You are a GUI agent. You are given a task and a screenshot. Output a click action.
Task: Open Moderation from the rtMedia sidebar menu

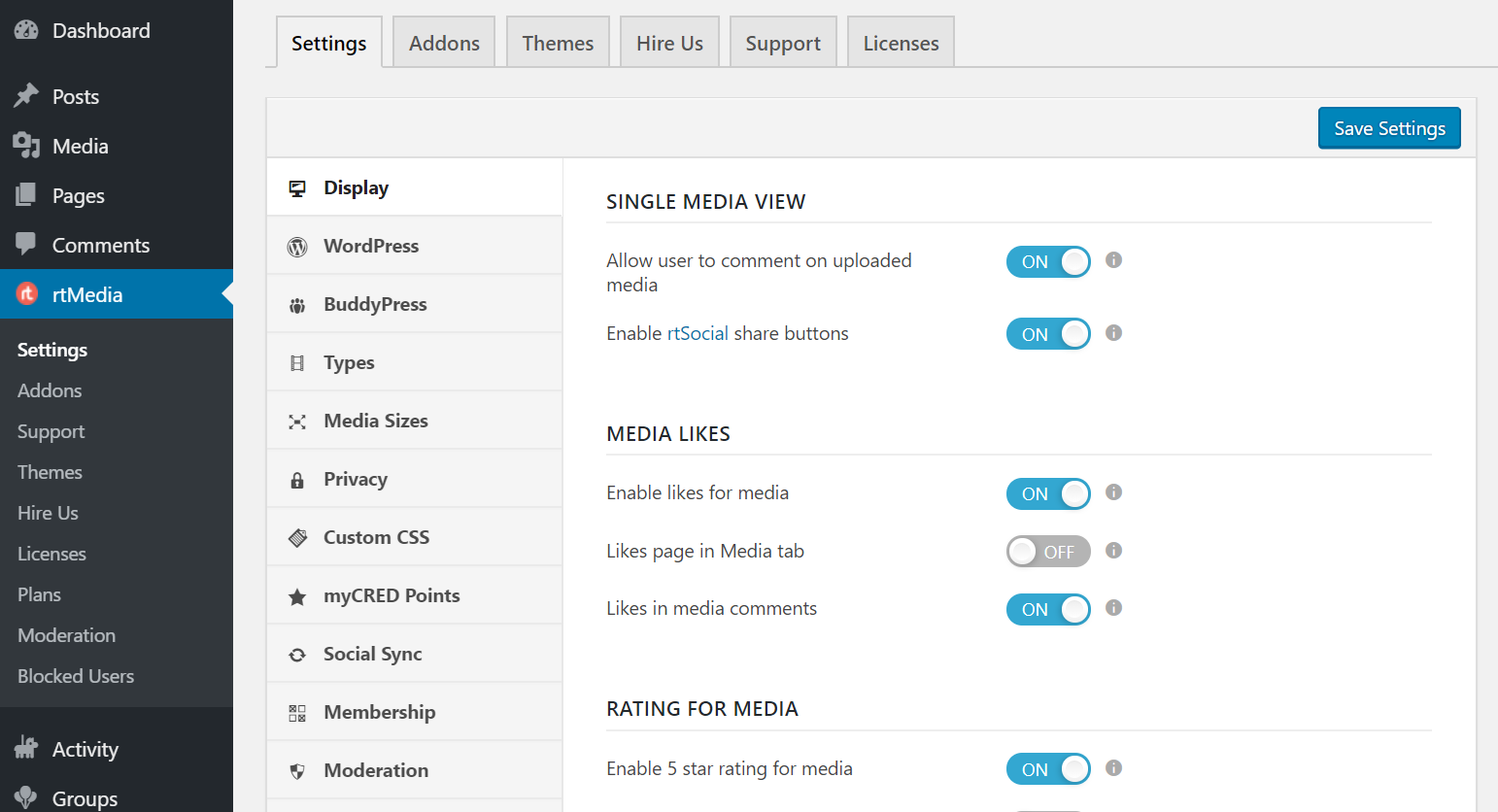pyautogui.click(x=66, y=634)
